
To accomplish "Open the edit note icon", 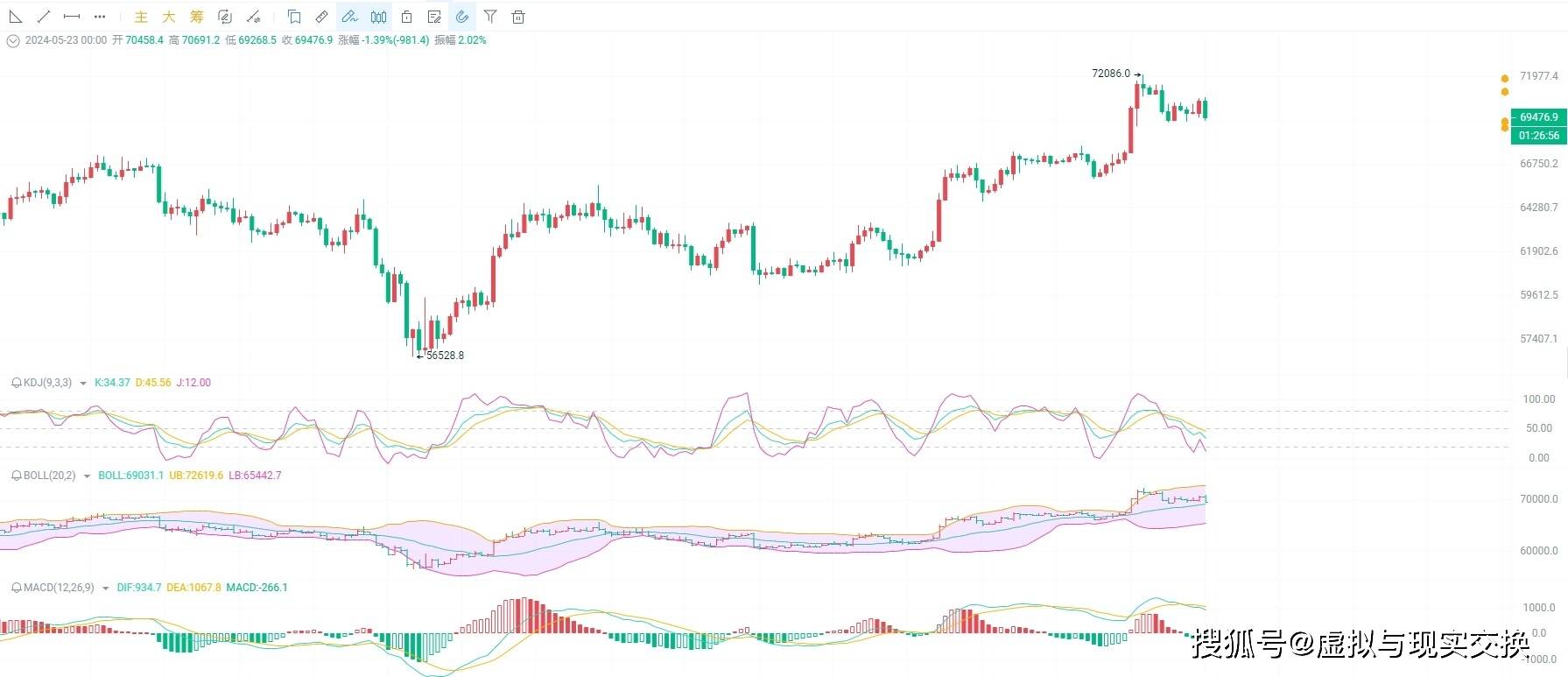I will coord(434,17).
